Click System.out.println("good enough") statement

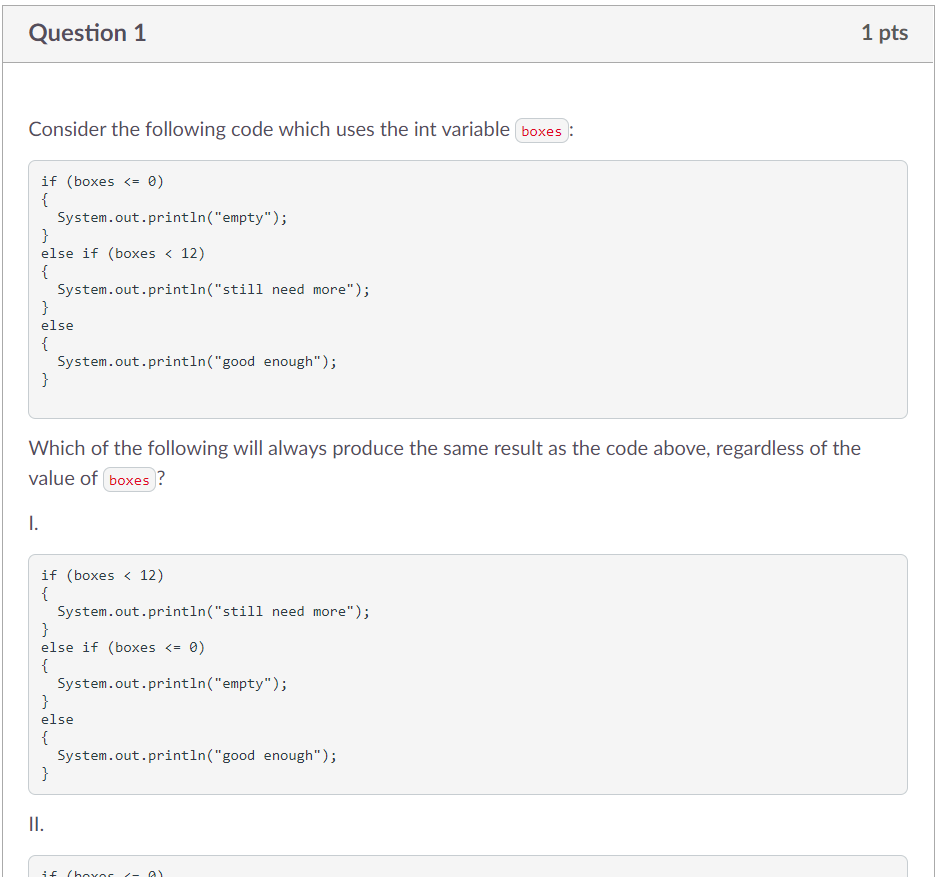[197, 361]
